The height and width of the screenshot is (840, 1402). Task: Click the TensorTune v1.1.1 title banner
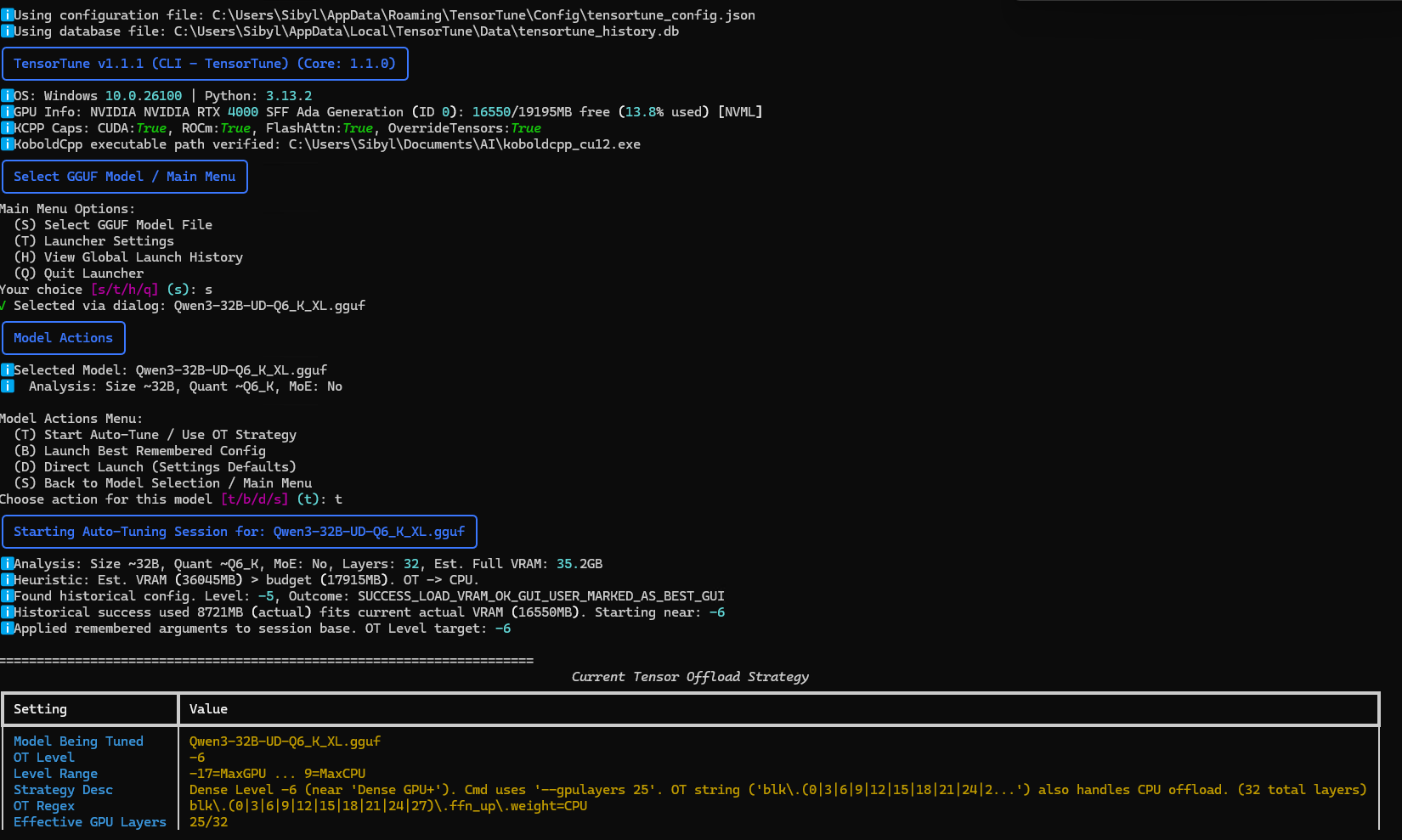tap(205, 64)
